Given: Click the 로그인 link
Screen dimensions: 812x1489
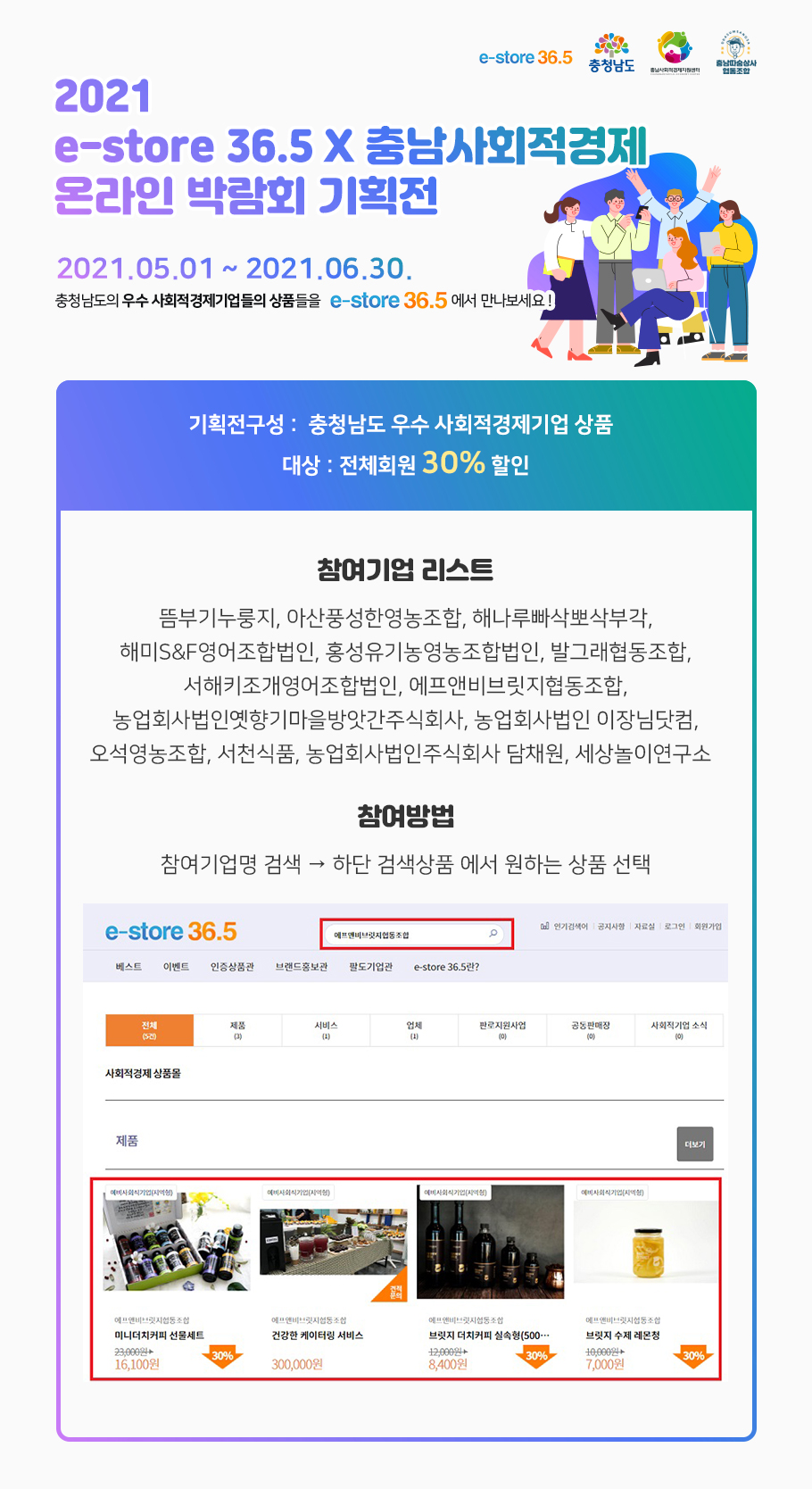Looking at the screenshot, I should point(675,927).
